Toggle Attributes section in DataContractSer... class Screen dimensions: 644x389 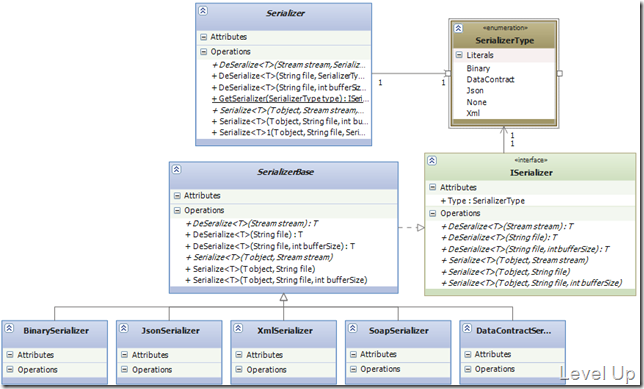point(468,354)
